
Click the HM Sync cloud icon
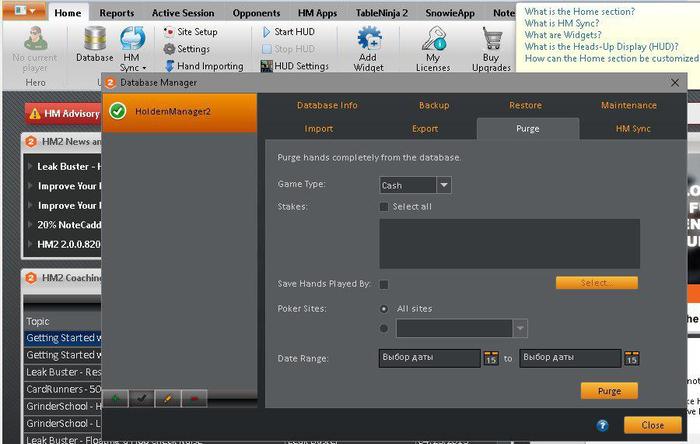pyautogui.click(x=132, y=38)
